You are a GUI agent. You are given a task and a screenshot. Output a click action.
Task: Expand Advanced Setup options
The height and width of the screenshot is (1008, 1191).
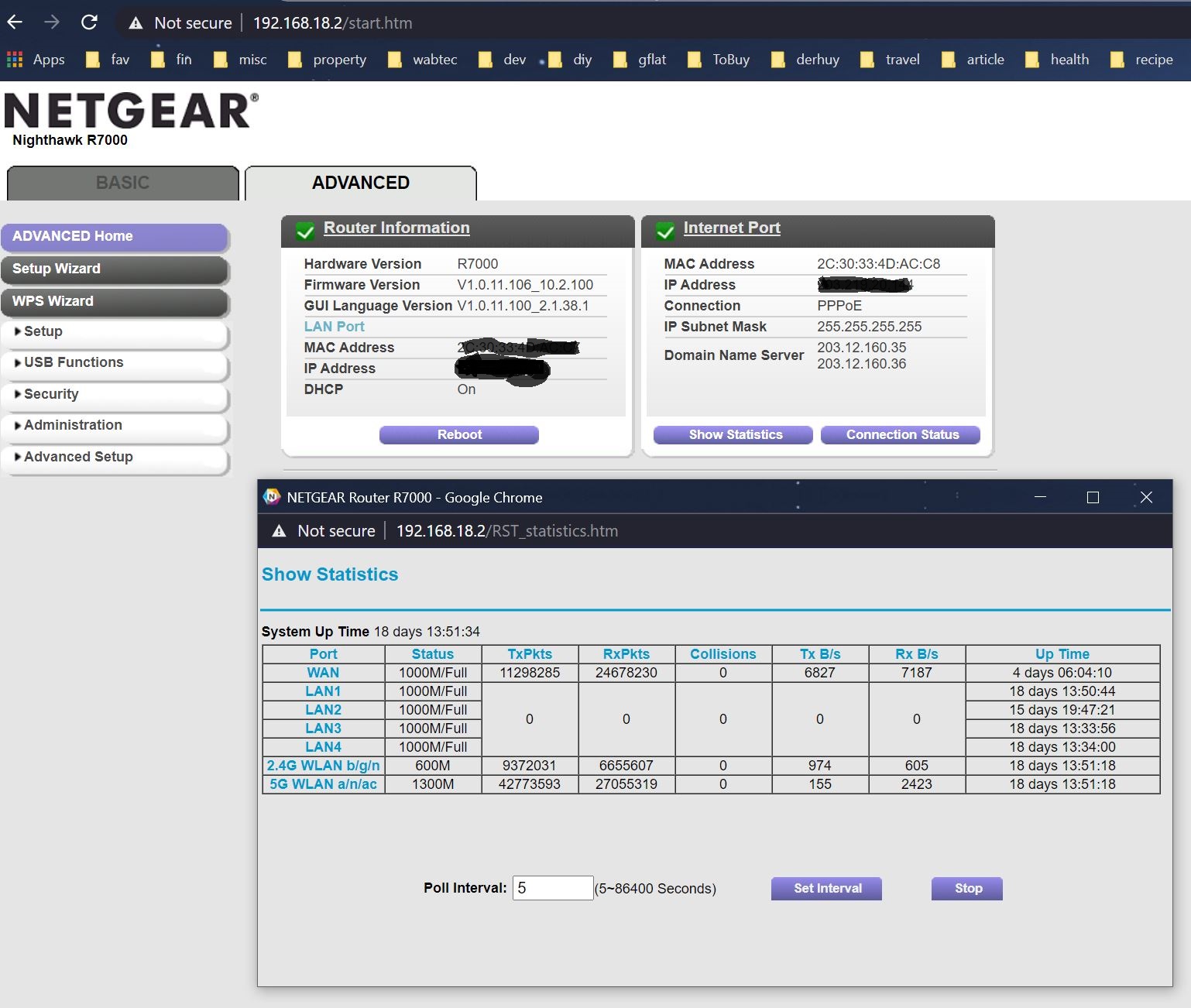point(78,457)
